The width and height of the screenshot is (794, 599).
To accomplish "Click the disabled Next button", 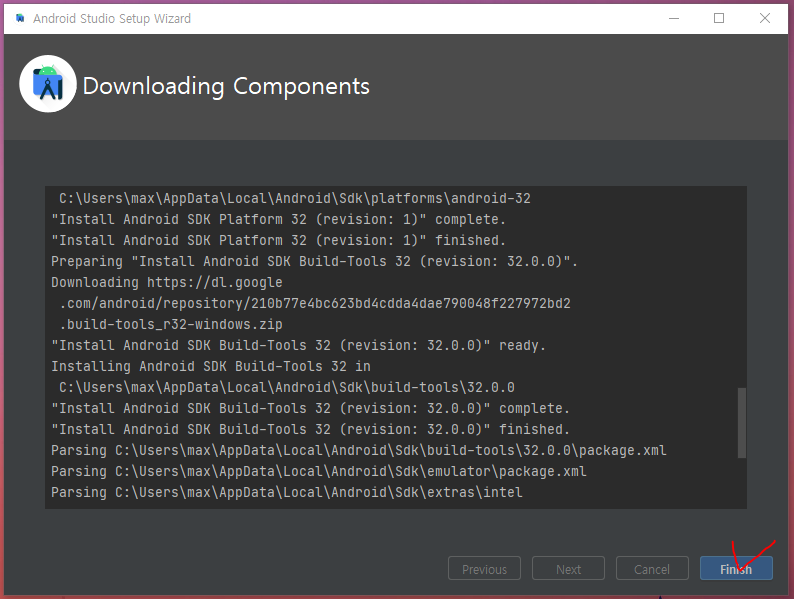I will coord(568,568).
